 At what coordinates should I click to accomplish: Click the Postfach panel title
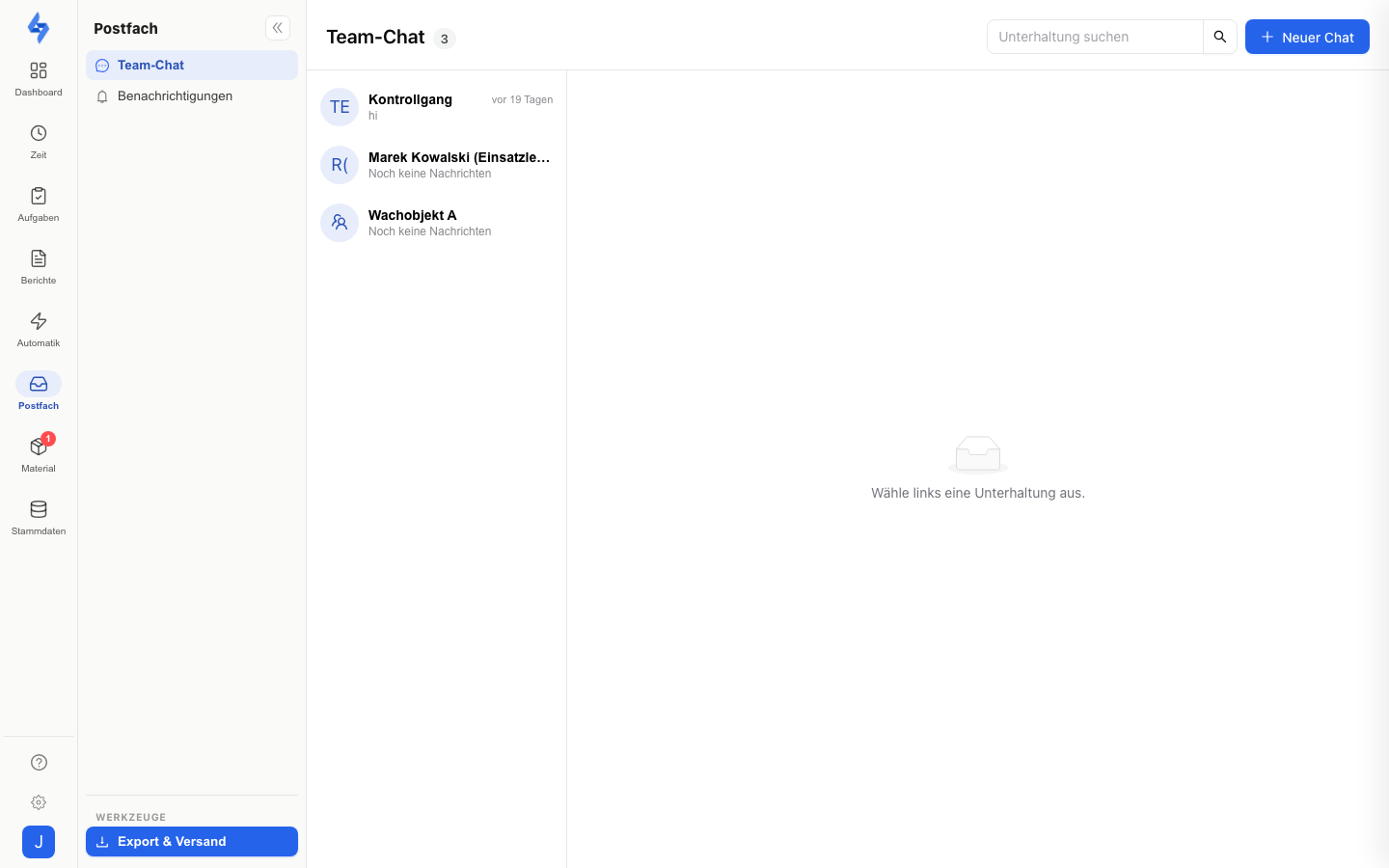(x=125, y=28)
